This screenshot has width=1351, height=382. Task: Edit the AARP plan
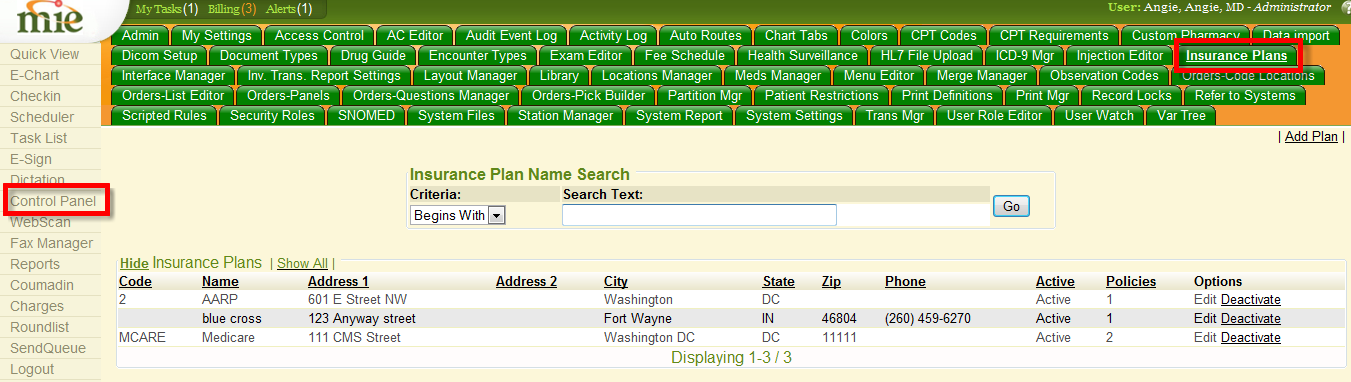[1205, 300]
